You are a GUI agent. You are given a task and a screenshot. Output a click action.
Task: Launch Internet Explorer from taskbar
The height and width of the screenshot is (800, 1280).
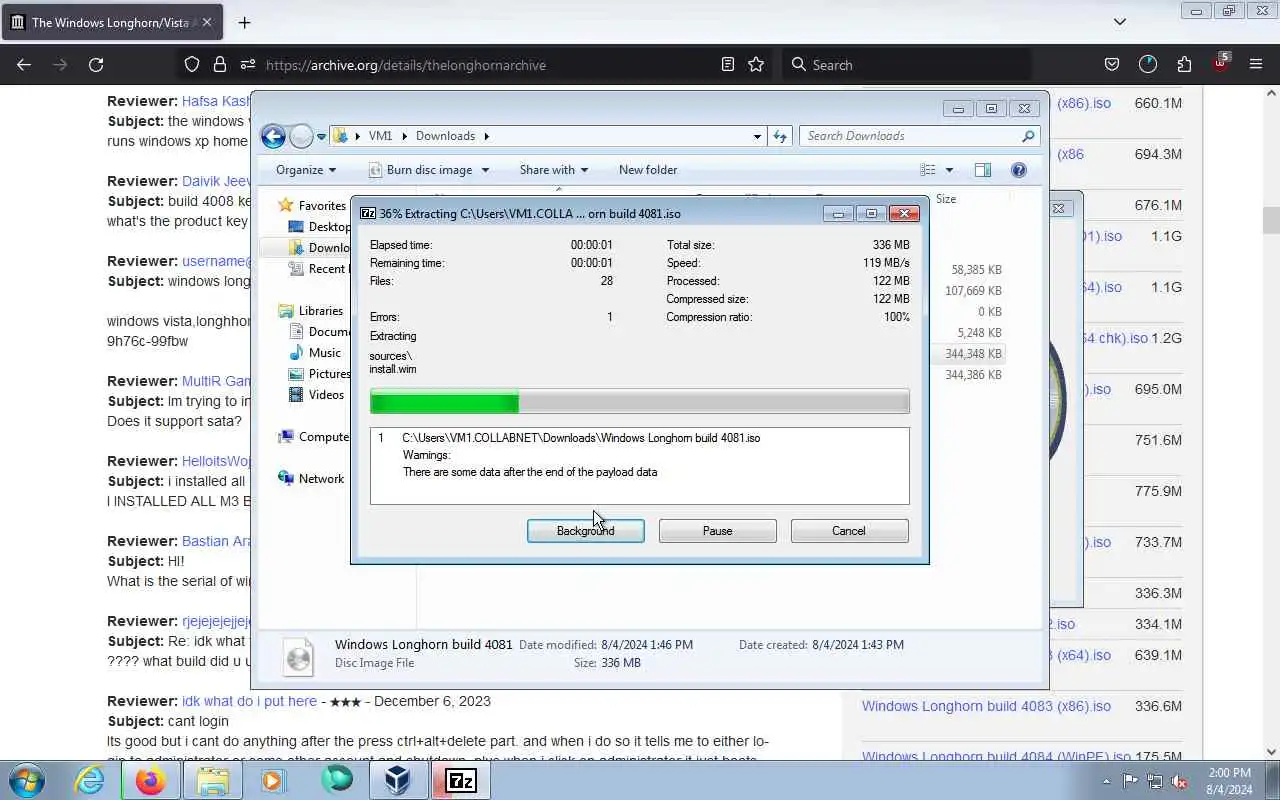click(90, 780)
